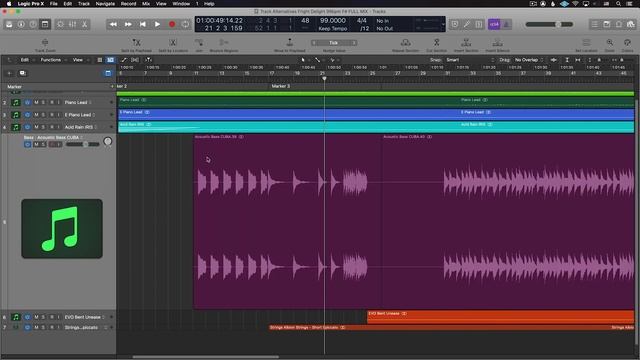Open the Window menu
640x360 pixels.
(x=181, y=4)
